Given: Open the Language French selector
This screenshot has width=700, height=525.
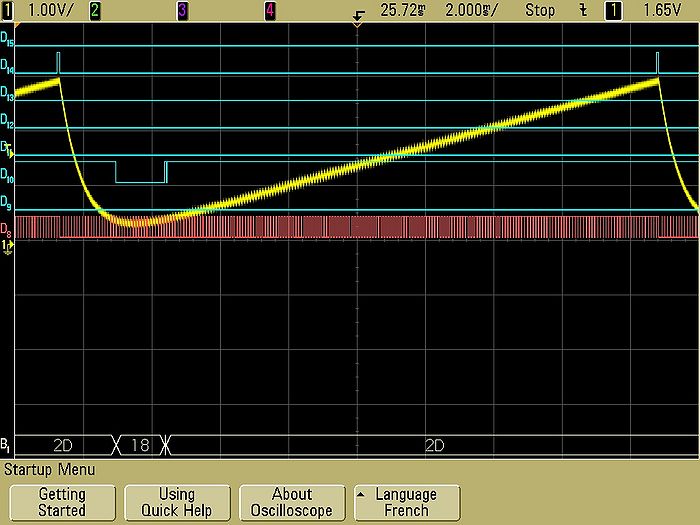Looking at the screenshot, I should click(405, 502).
